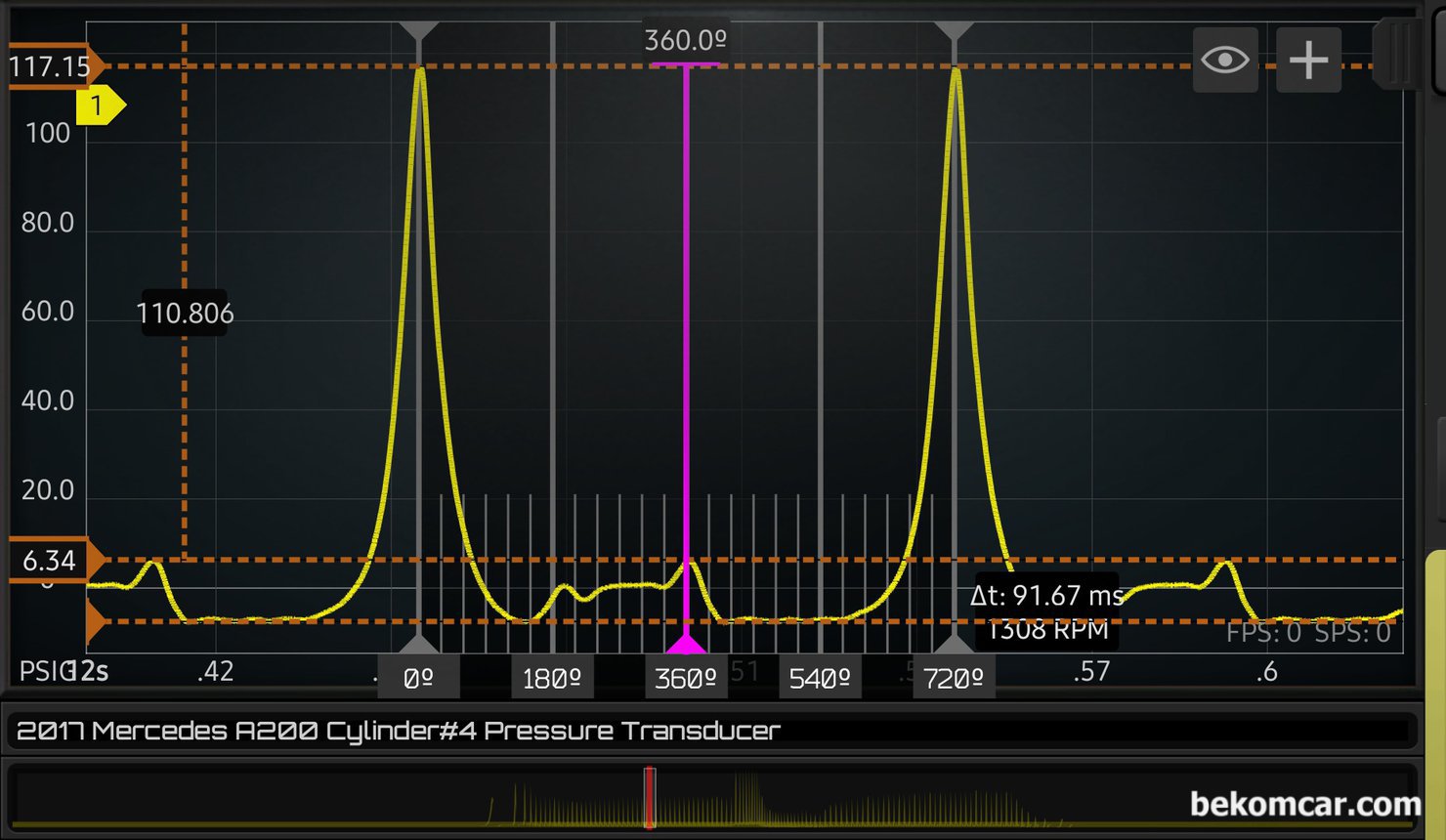Click the gray top marker at 720º

[x=955, y=31]
